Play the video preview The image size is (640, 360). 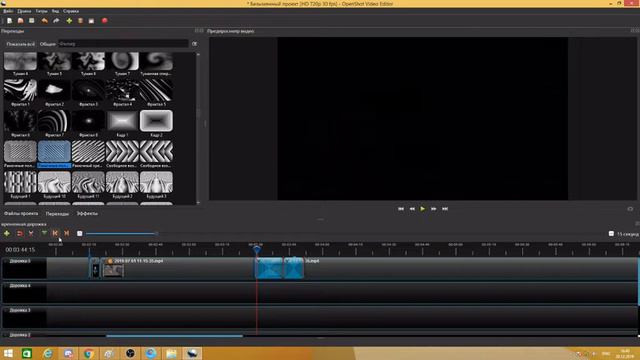[x=422, y=209]
